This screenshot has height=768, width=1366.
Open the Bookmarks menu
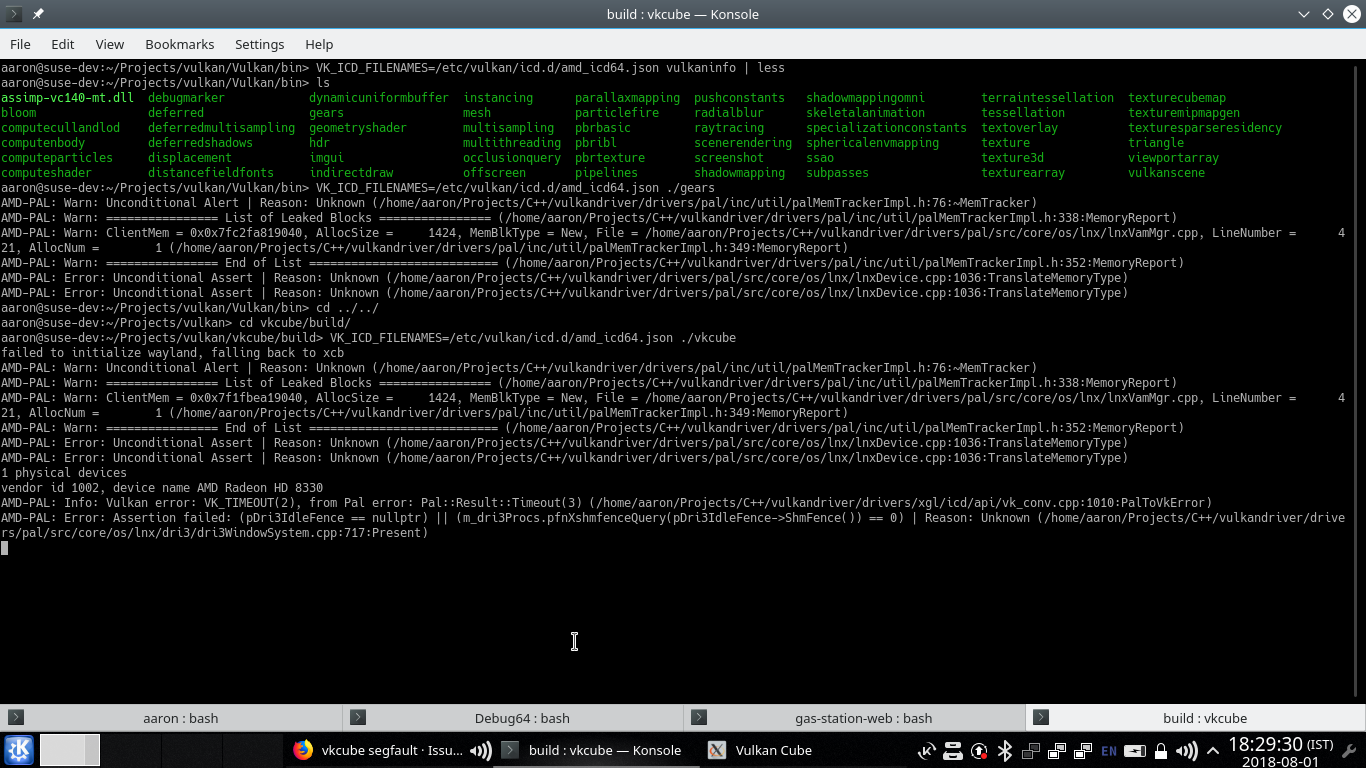(x=180, y=44)
